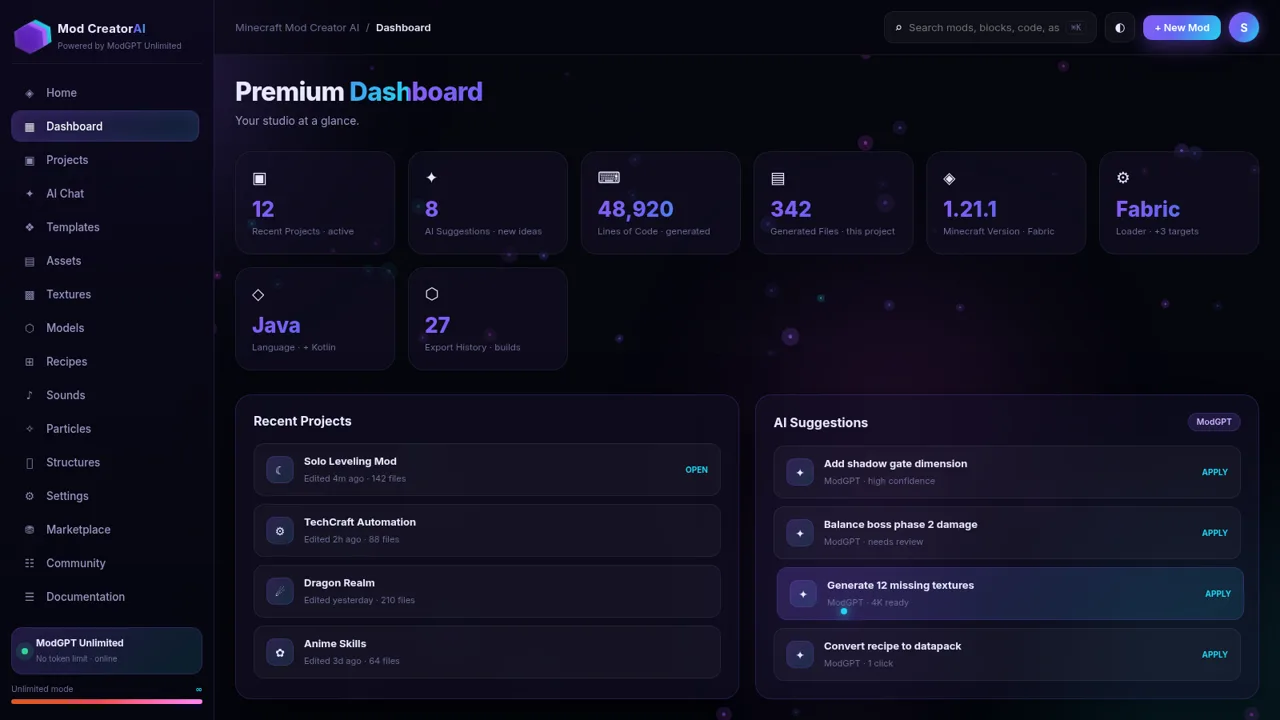1280x720 pixels.
Task: Click the gear icon on TechCraft Automation
Action: tap(280, 531)
